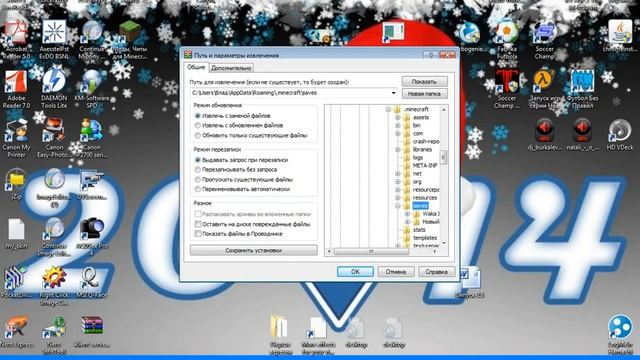640x360 pixels.
Task: Open Right Click Image gear icon
Action: point(54,286)
